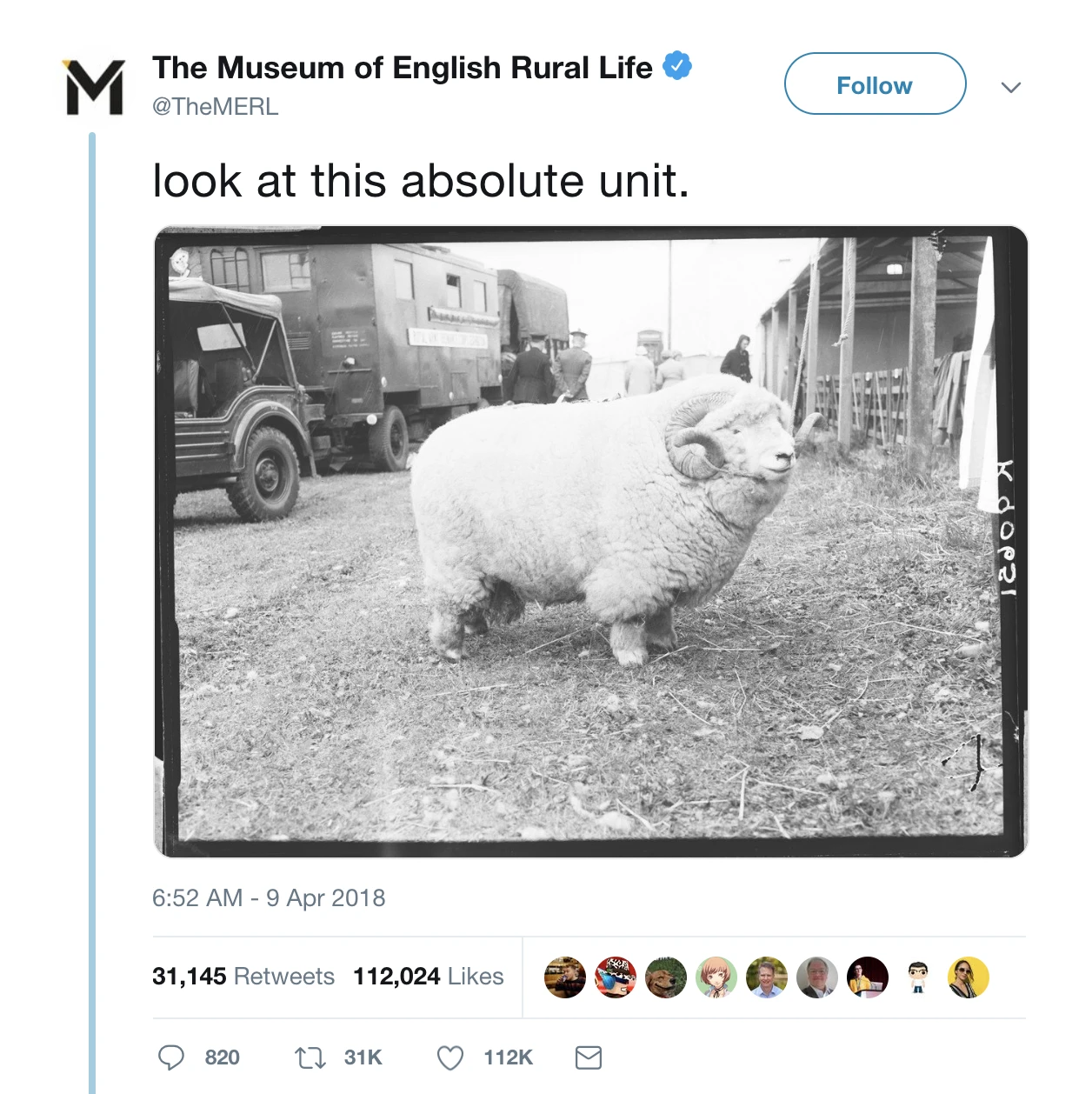
Task: Retweet using the retweet arrows icon
Action: click(x=310, y=1057)
